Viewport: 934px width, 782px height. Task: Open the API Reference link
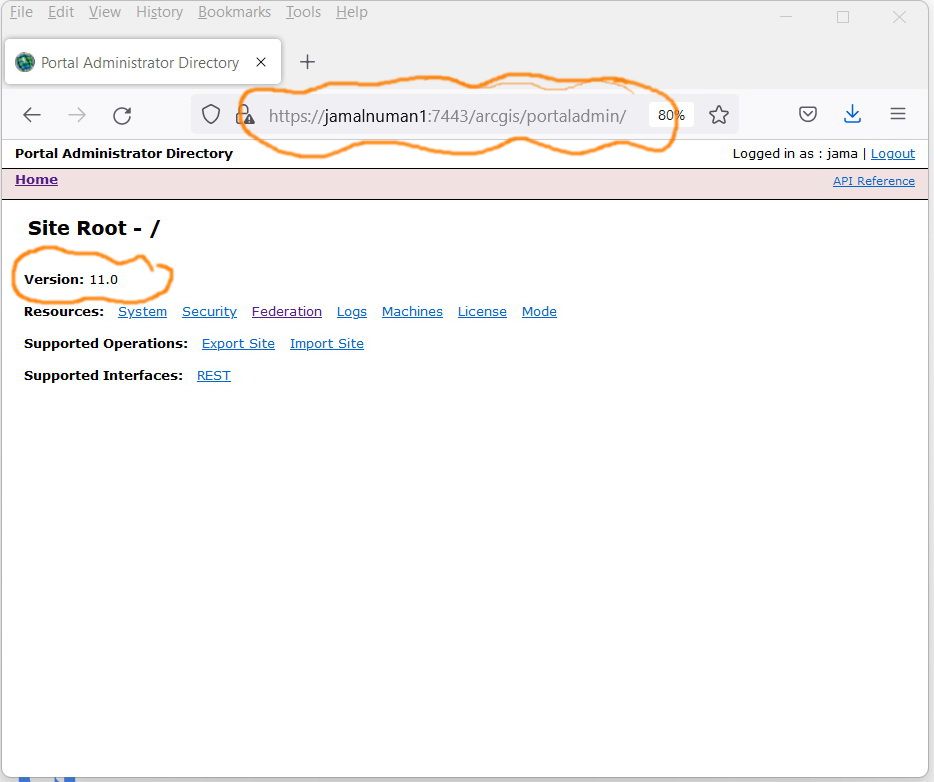coord(873,181)
